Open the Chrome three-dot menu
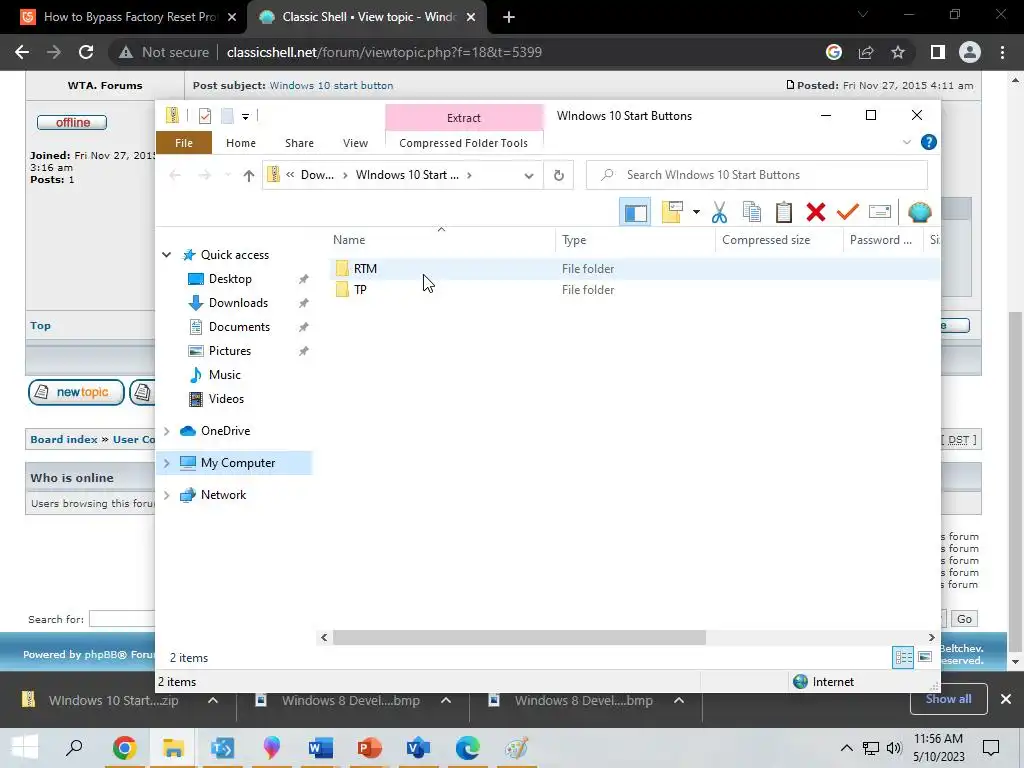The image size is (1024, 768). [x=1002, y=52]
